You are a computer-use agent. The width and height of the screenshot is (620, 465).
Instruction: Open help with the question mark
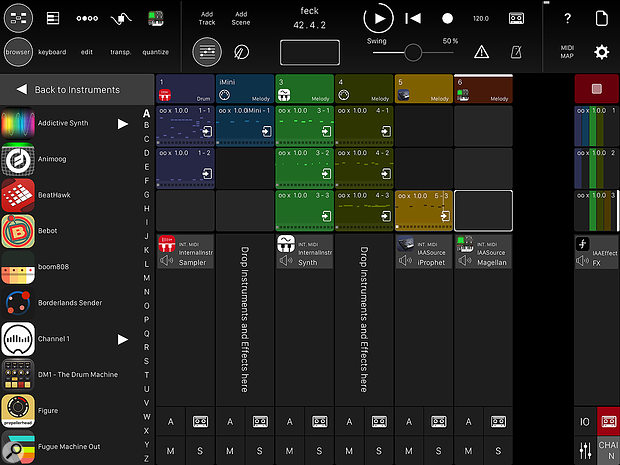coord(567,18)
